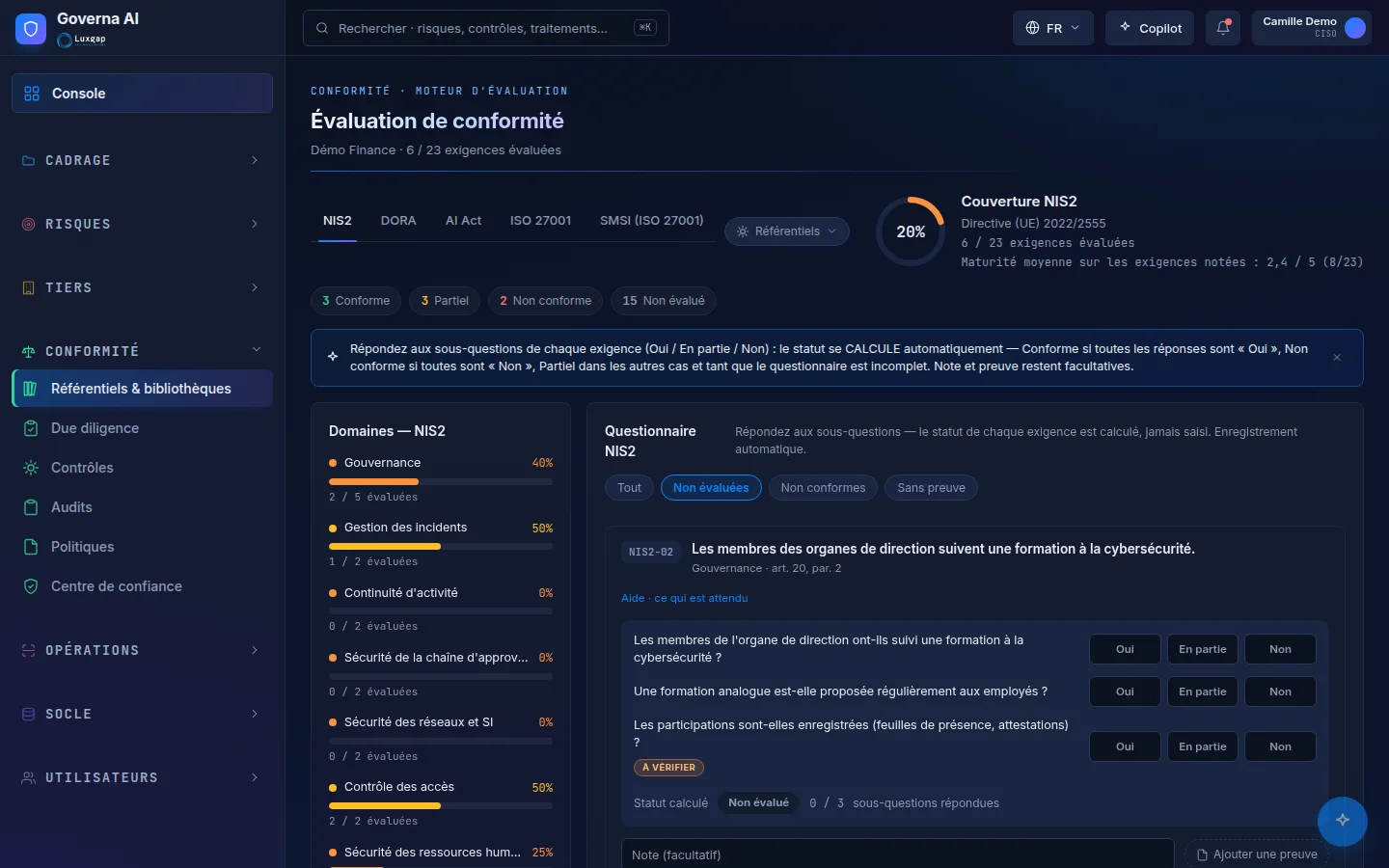Viewport: 1389px width, 868px height.
Task: Open the Copilot button
Action: (1150, 28)
